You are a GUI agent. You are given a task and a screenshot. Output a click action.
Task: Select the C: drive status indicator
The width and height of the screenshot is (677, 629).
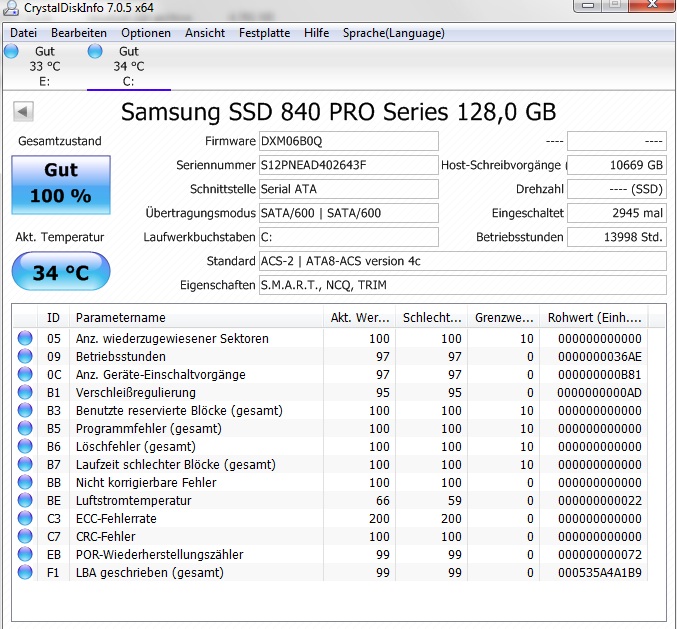tap(95, 51)
